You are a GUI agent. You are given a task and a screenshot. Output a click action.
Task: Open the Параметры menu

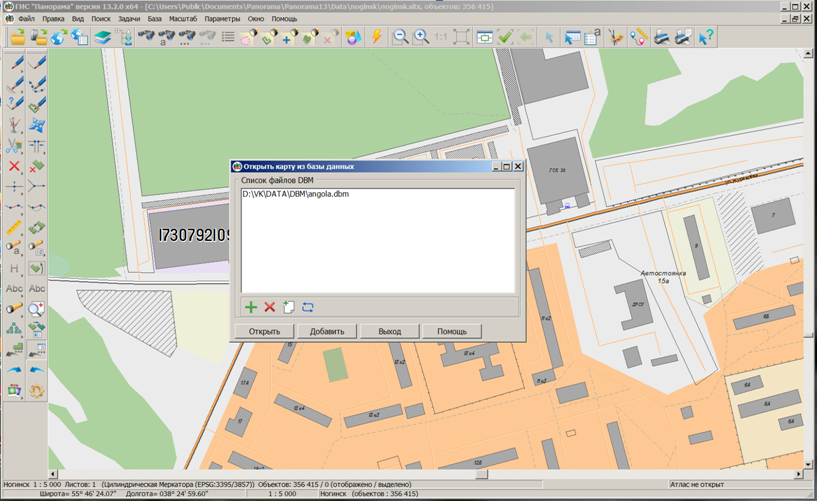[x=222, y=18]
